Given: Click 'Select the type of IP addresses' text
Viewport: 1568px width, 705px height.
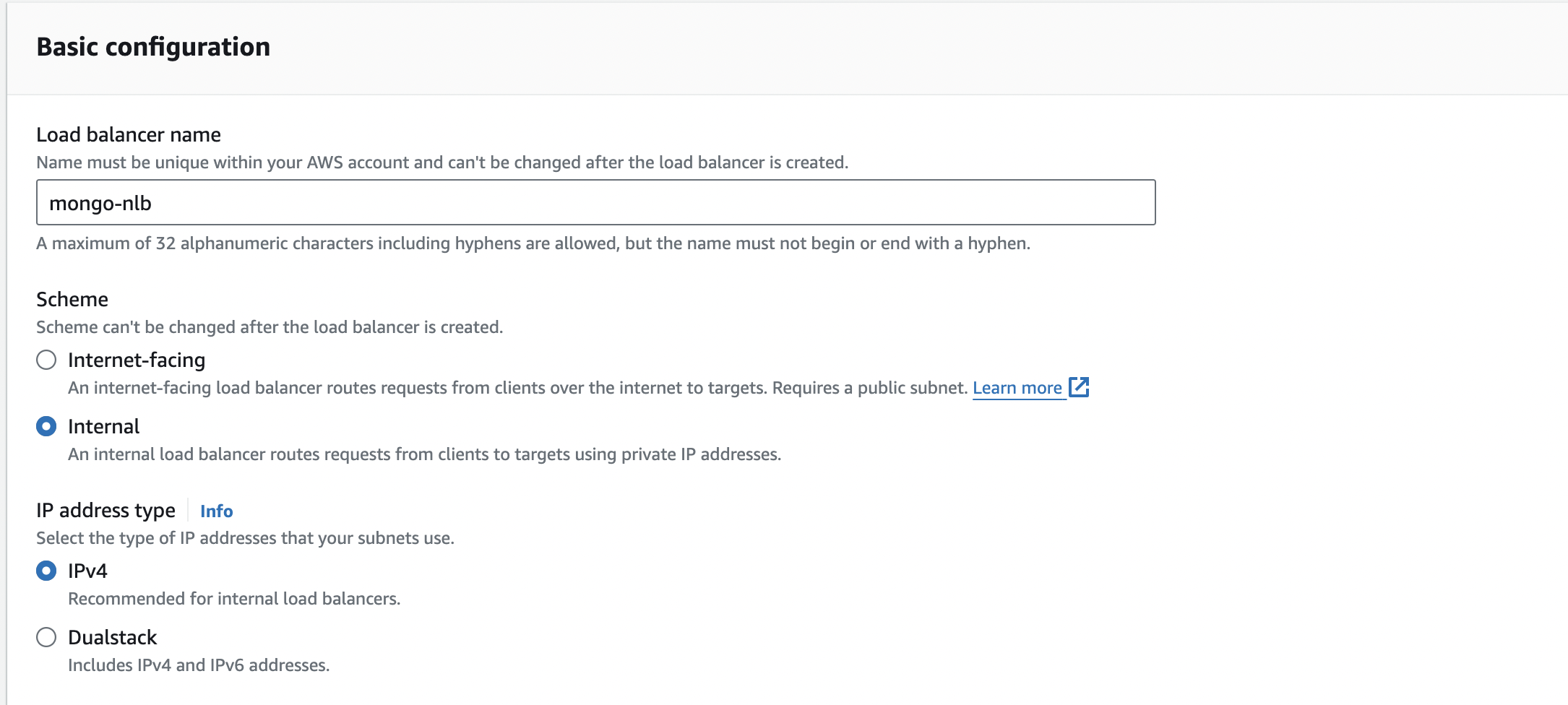Looking at the screenshot, I should [245, 538].
